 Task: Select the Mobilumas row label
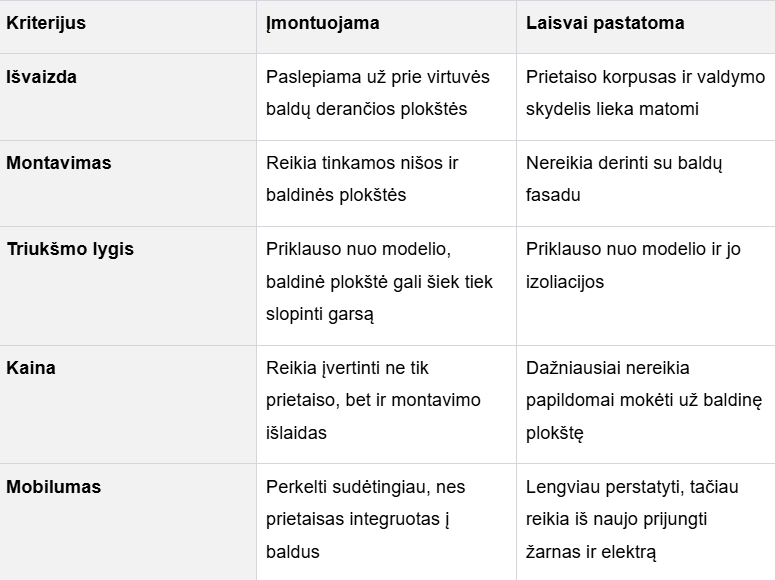coord(53,487)
